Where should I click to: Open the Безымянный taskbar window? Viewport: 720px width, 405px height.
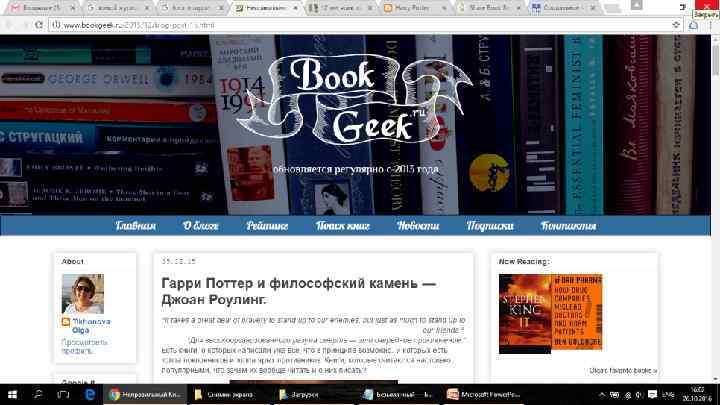397,394
